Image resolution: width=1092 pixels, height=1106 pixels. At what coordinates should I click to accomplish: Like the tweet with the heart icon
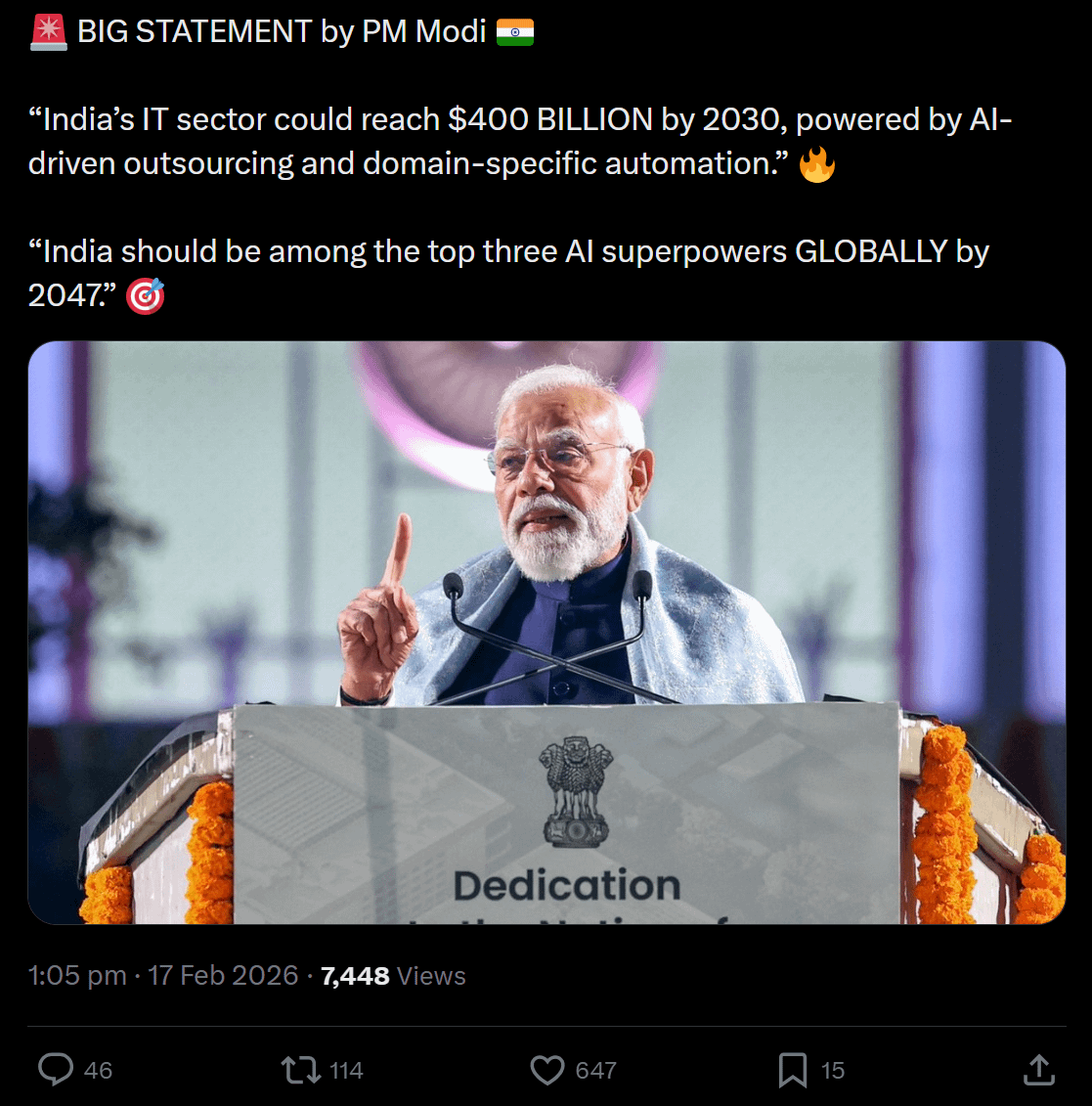547,1070
